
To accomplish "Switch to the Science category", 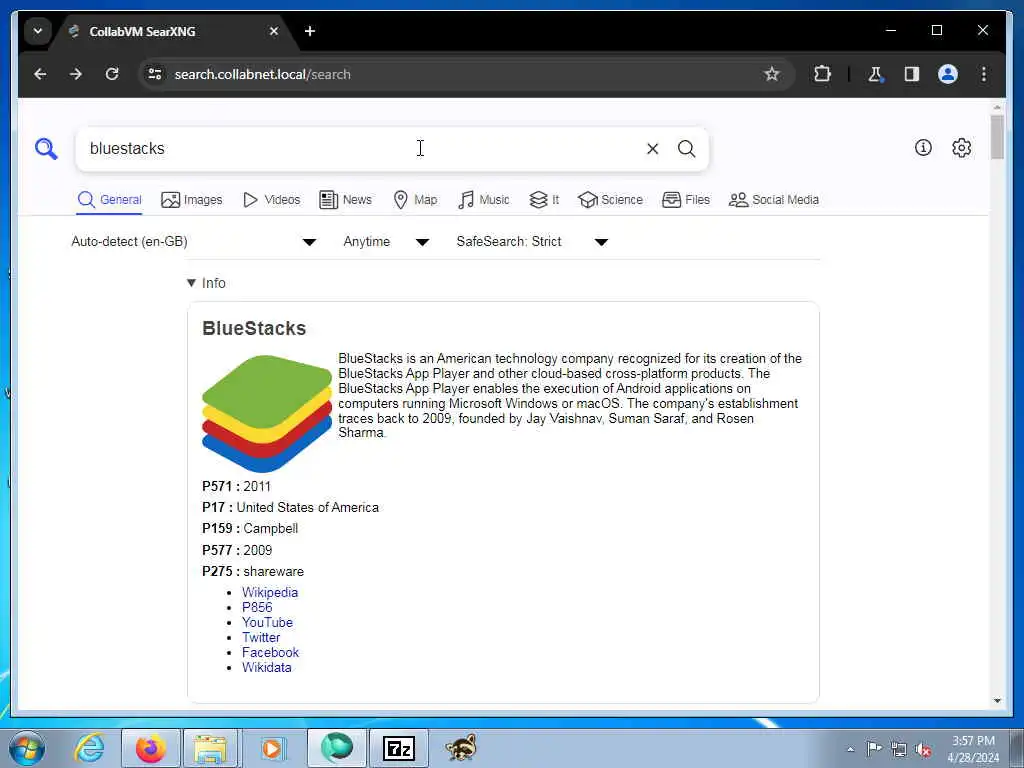I will [x=610, y=200].
